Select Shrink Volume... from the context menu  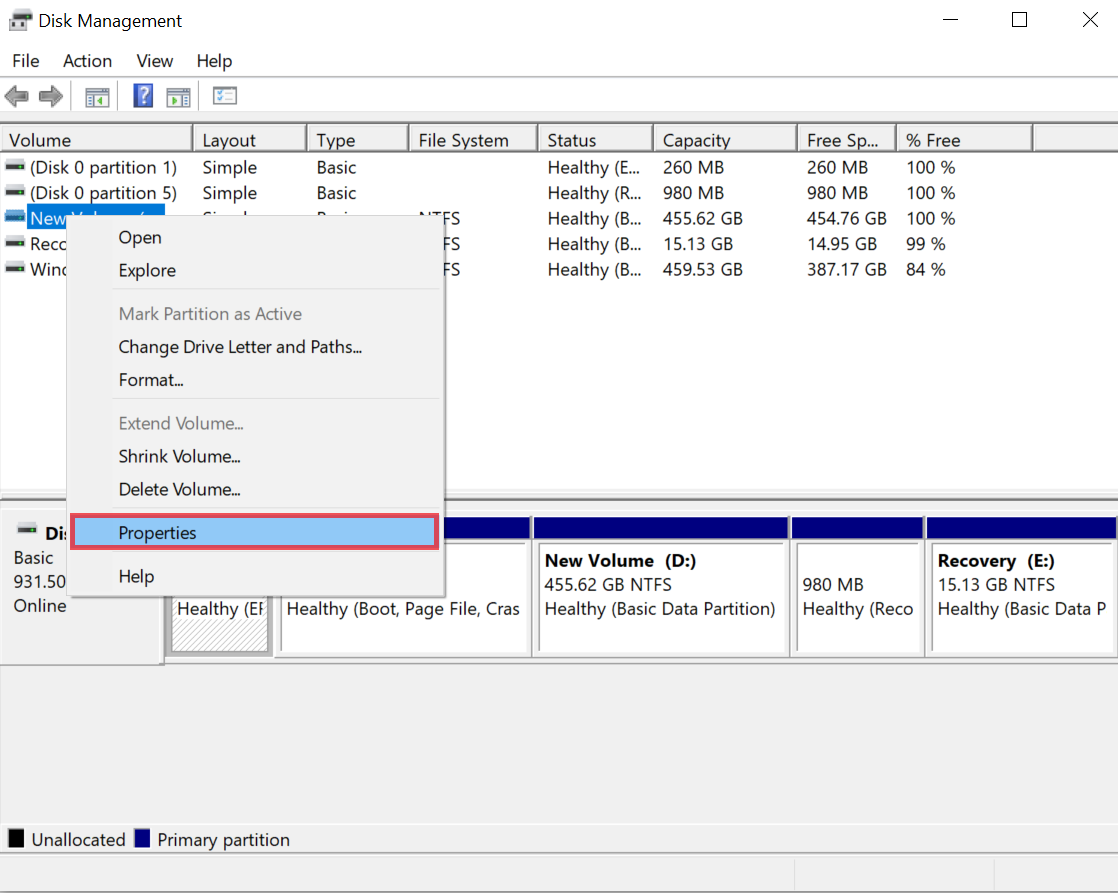pyautogui.click(x=257, y=456)
